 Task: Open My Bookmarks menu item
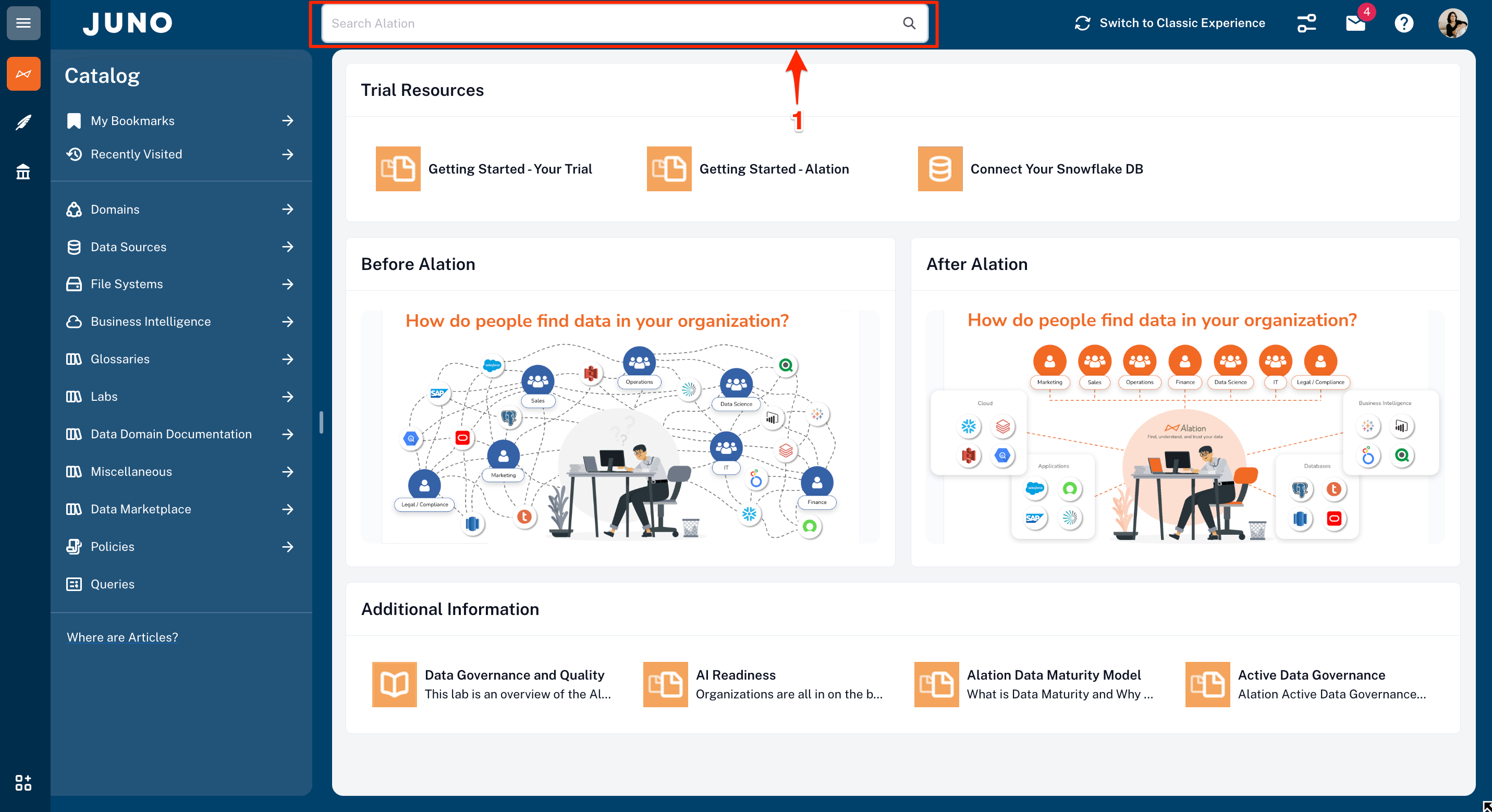point(132,120)
